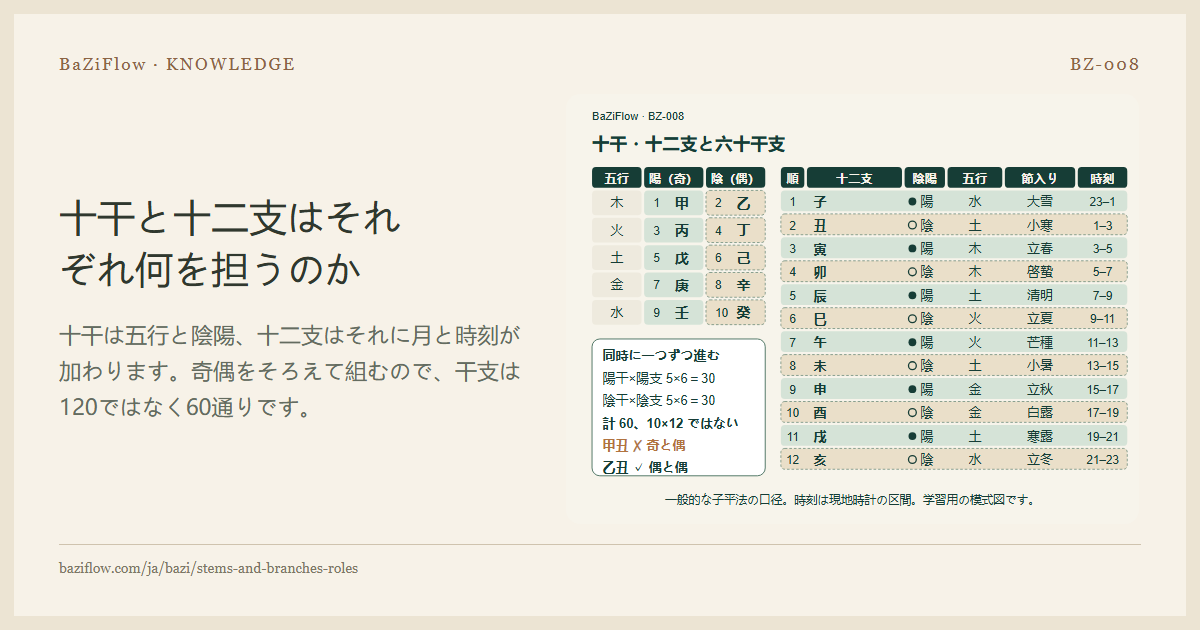Click the line 陽干×陽支 5×6 = 30
The height and width of the screenshot is (630, 1200).
tap(659, 378)
